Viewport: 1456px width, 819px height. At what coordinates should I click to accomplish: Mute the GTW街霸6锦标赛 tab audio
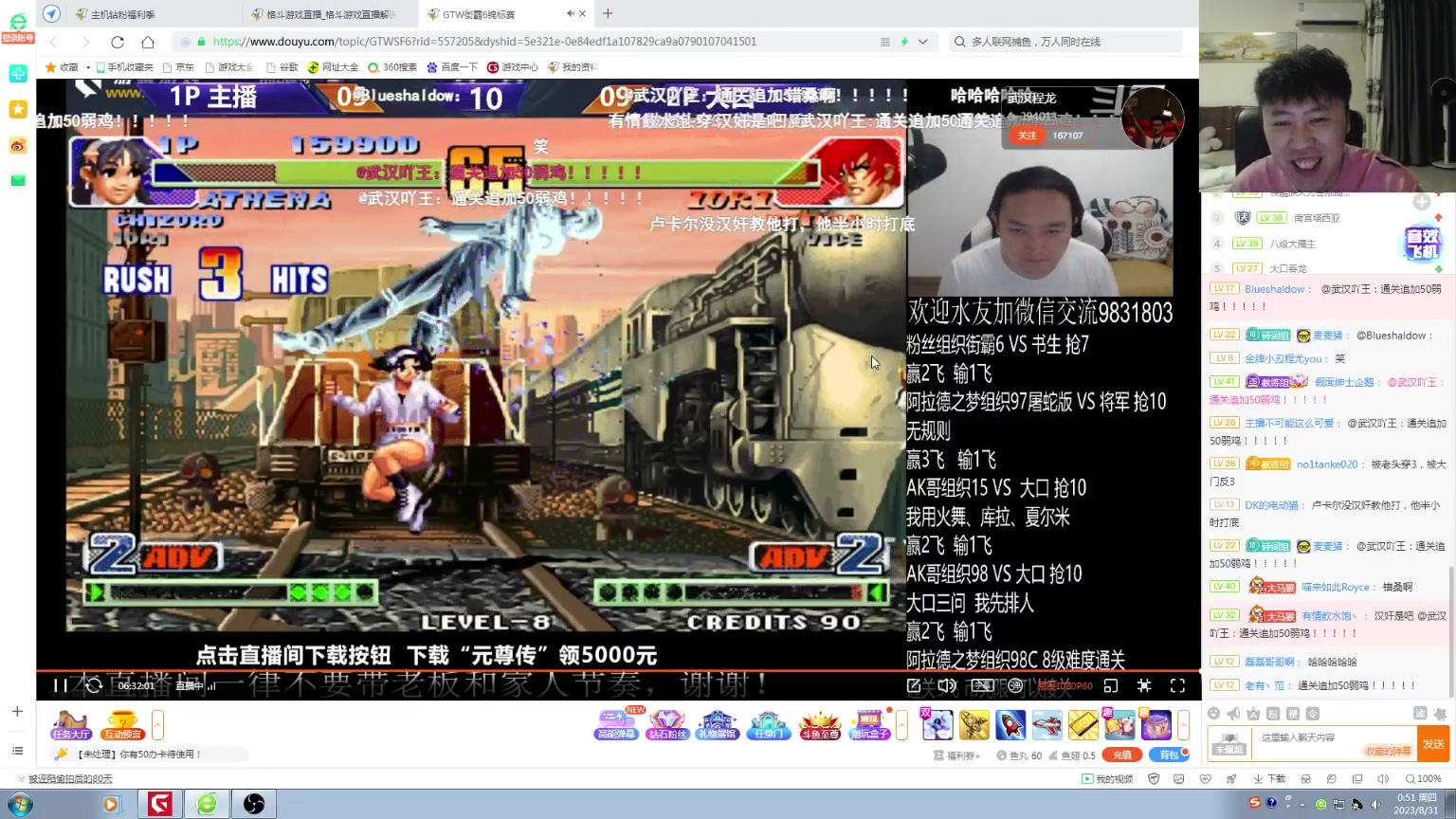(x=570, y=13)
